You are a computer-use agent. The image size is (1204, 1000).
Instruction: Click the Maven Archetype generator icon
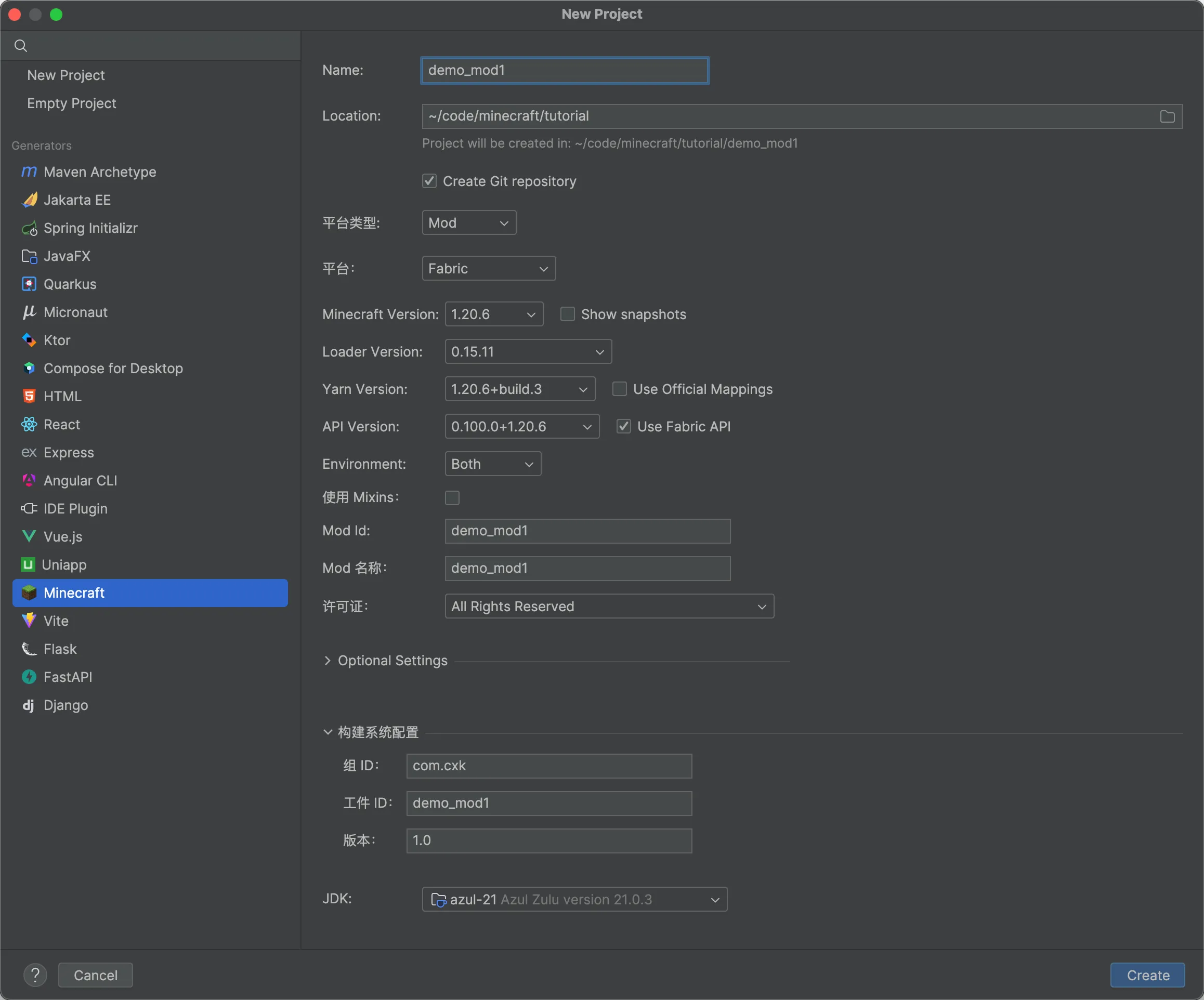29,172
